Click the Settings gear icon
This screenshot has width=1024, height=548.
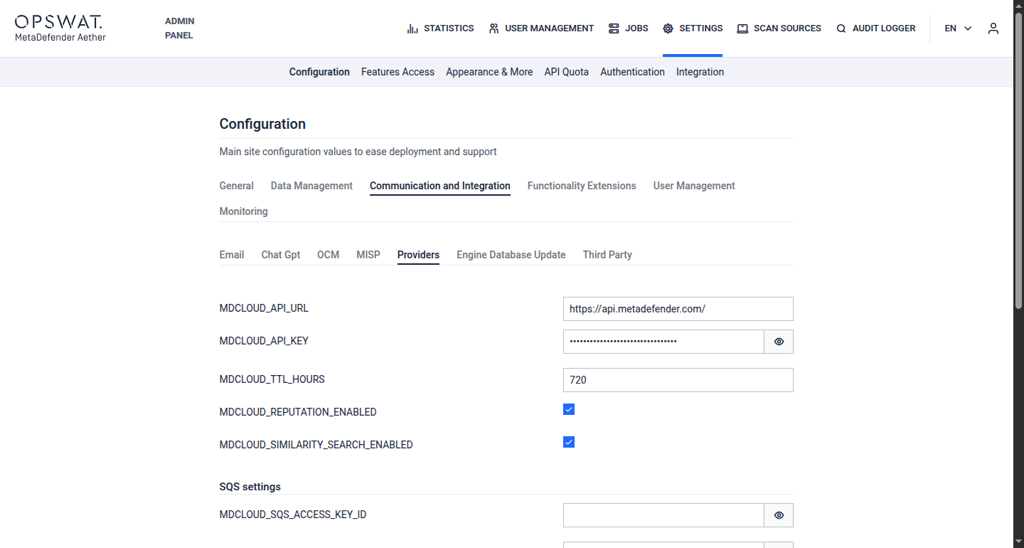[x=668, y=29]
